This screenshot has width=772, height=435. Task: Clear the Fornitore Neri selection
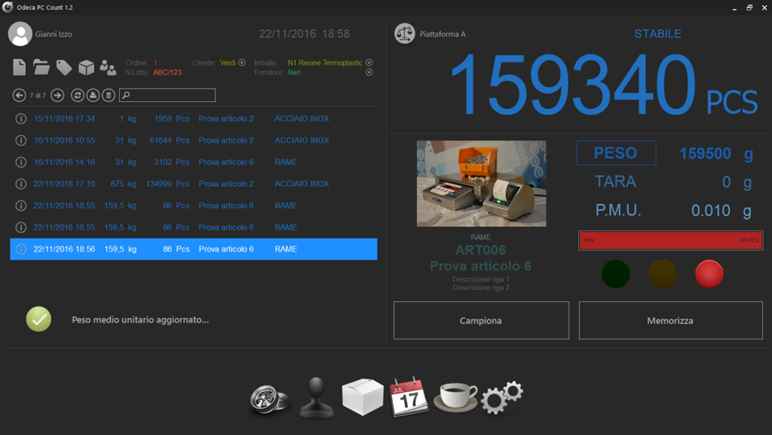(x=369, y=72)
